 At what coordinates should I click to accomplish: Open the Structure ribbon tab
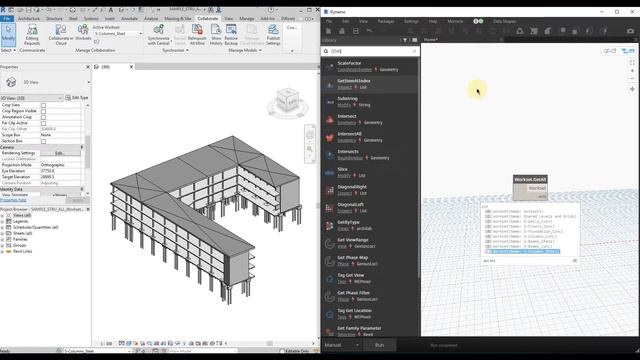pos(54,19)
